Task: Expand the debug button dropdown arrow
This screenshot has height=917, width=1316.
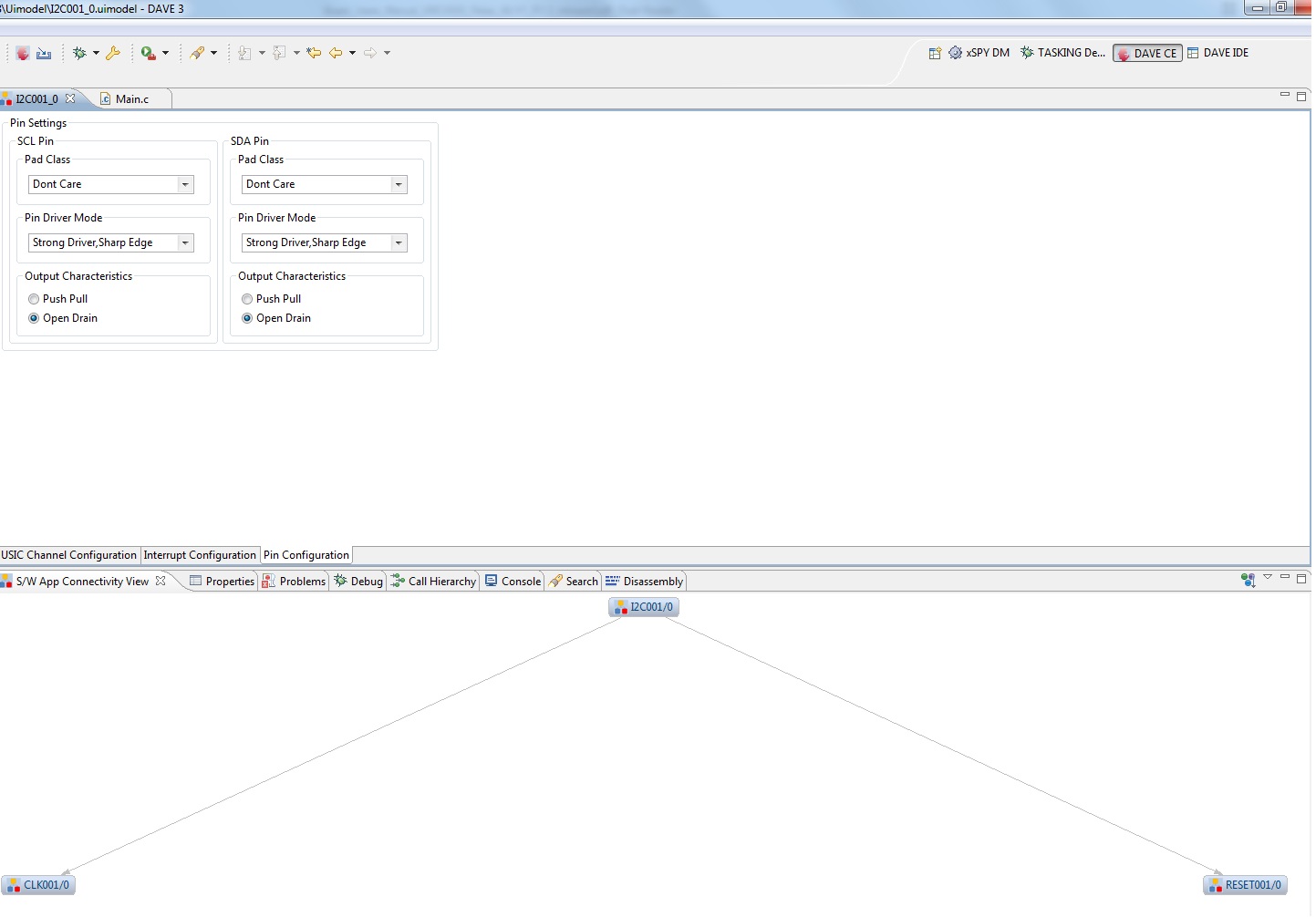Action: click(x=96, y=53)
